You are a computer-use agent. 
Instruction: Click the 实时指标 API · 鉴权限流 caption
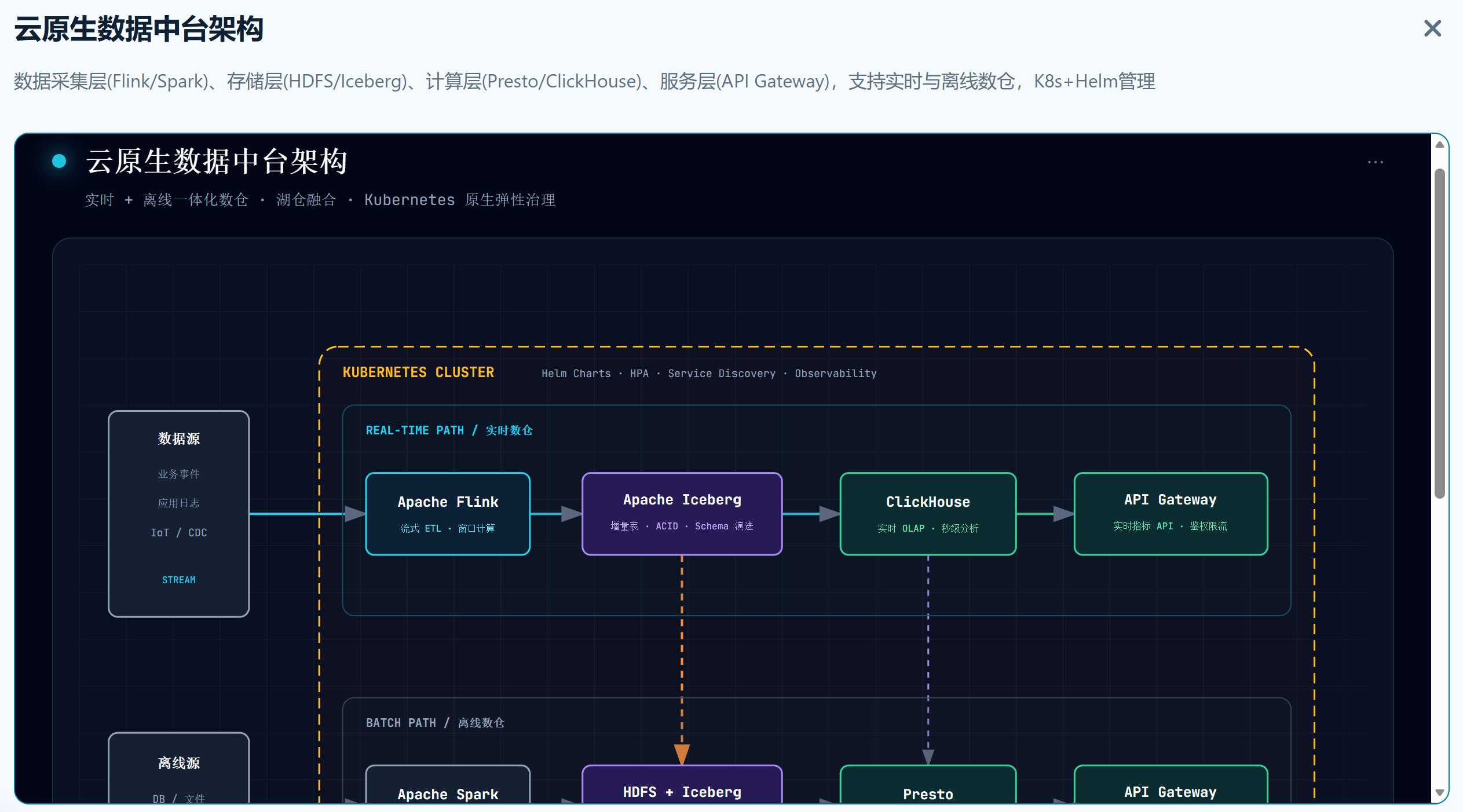pos(1170,526)
